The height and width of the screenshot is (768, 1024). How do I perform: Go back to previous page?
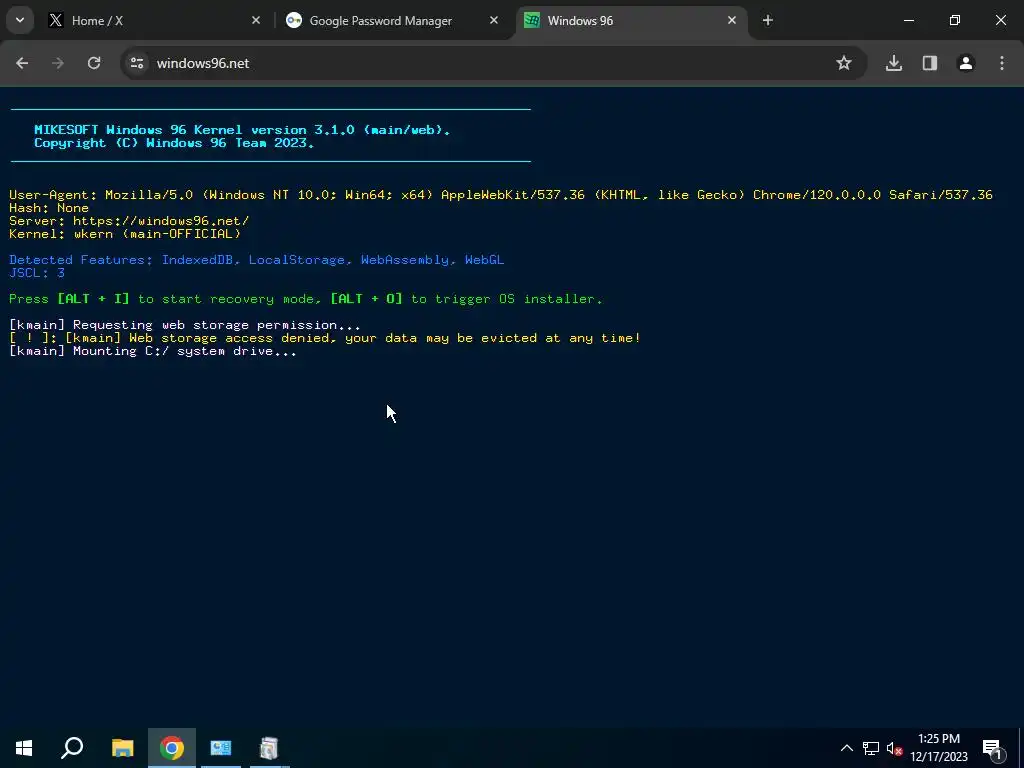coord(22,63)
